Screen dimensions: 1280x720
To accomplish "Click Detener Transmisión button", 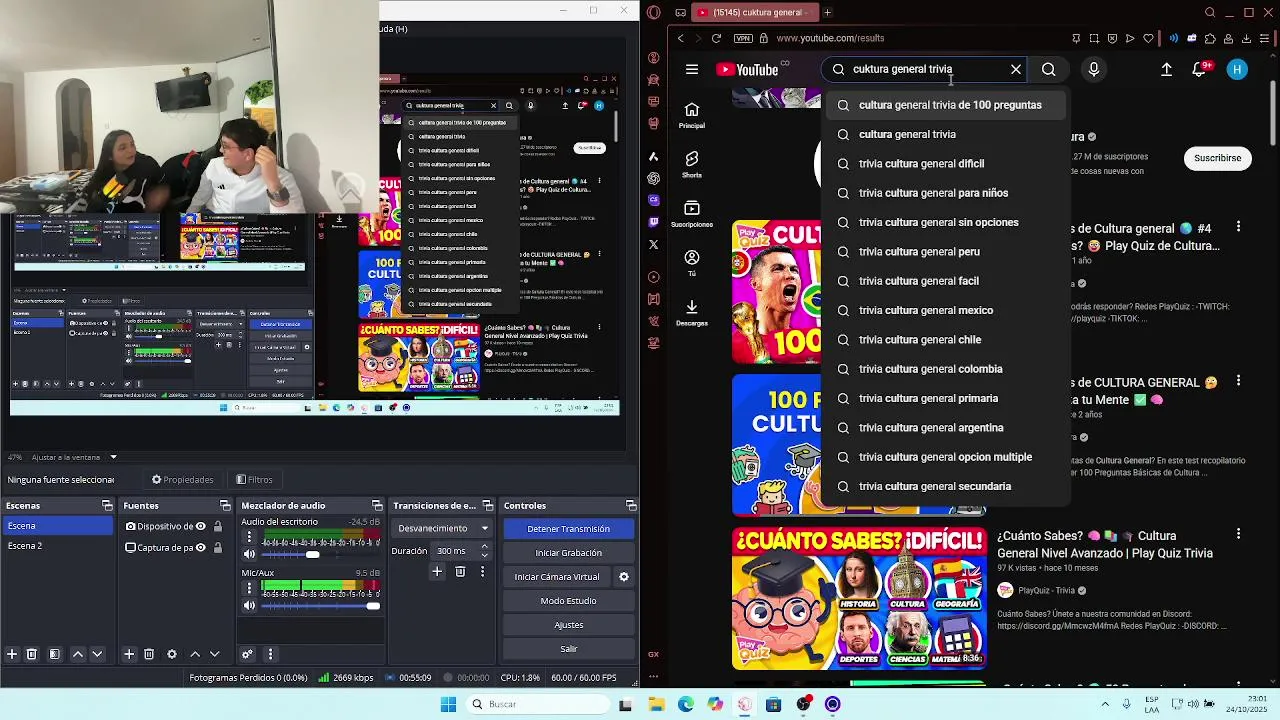I will [568, 529].
